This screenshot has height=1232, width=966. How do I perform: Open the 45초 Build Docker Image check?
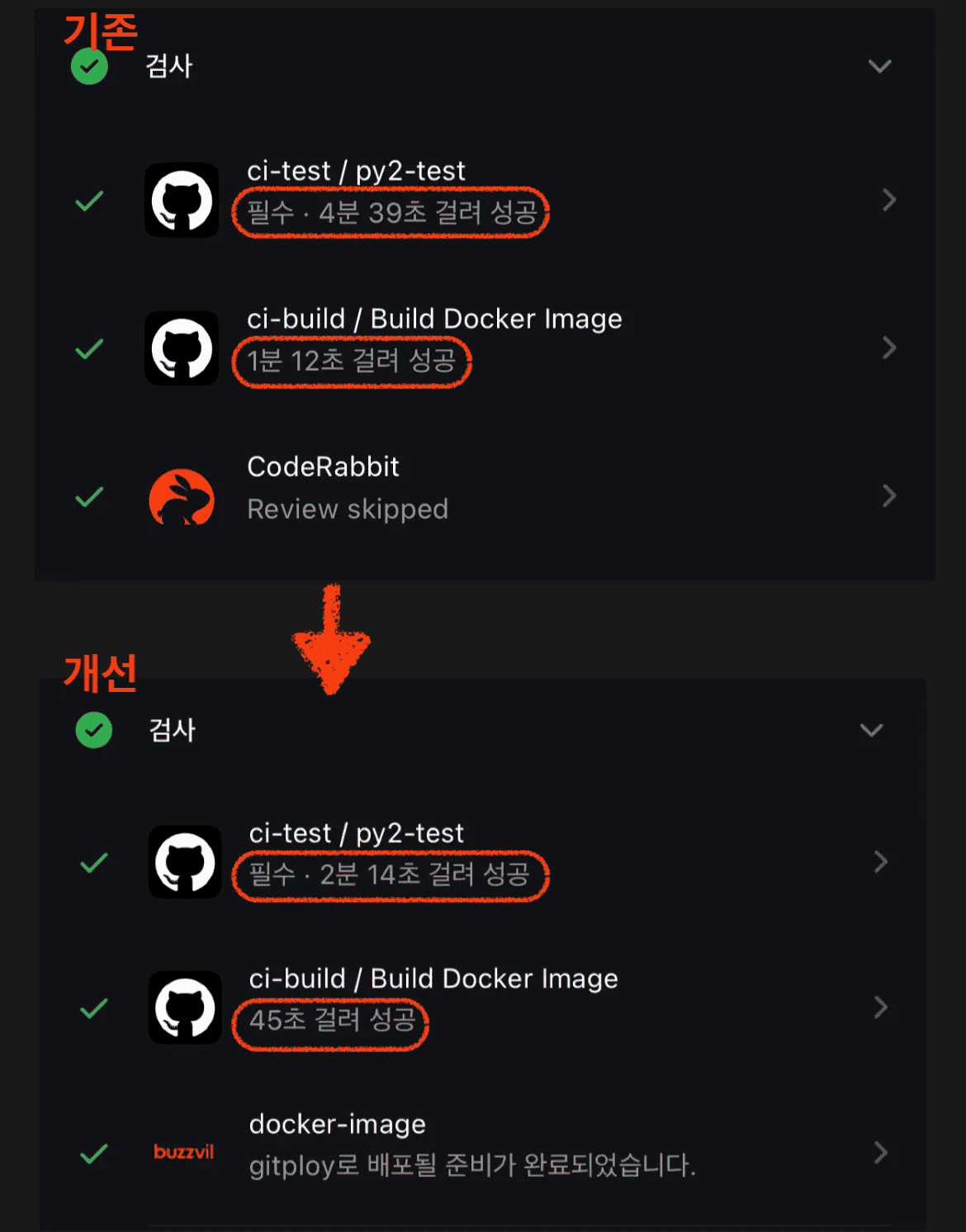483,1007
